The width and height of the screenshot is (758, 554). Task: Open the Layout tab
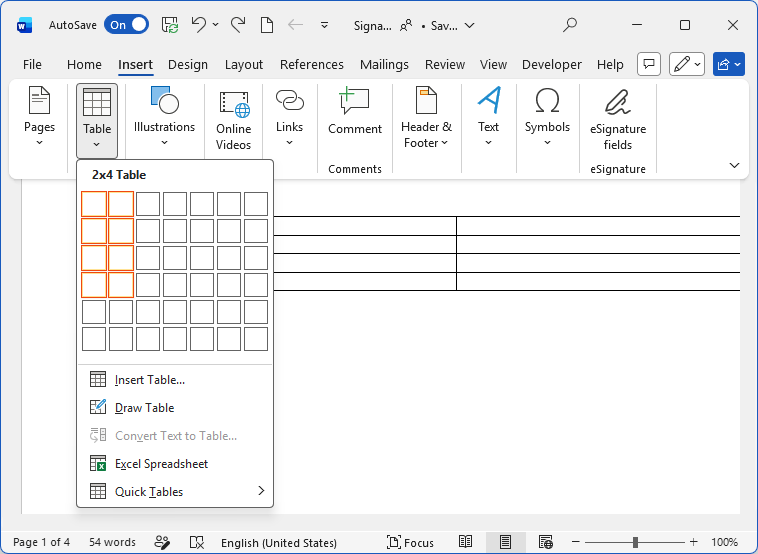coord(244,64)
